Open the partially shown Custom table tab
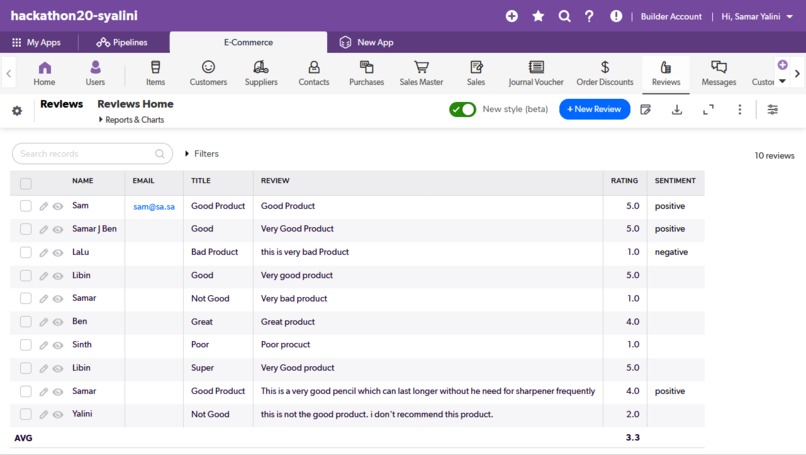Viewport: 806px width, 455px height. click(762, 82)
